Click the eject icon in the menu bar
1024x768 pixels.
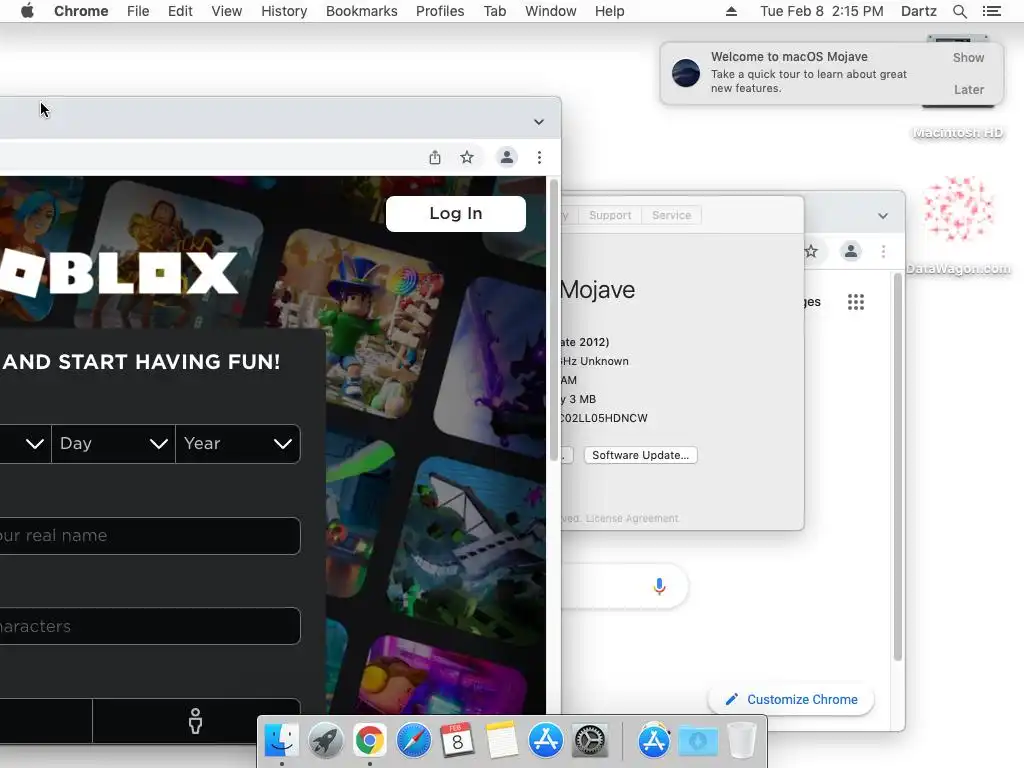[x=731, y=11]
